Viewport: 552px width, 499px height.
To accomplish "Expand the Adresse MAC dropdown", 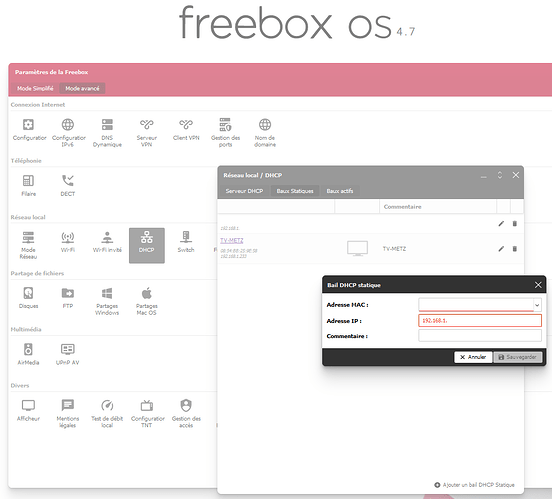I will point(537,305).
